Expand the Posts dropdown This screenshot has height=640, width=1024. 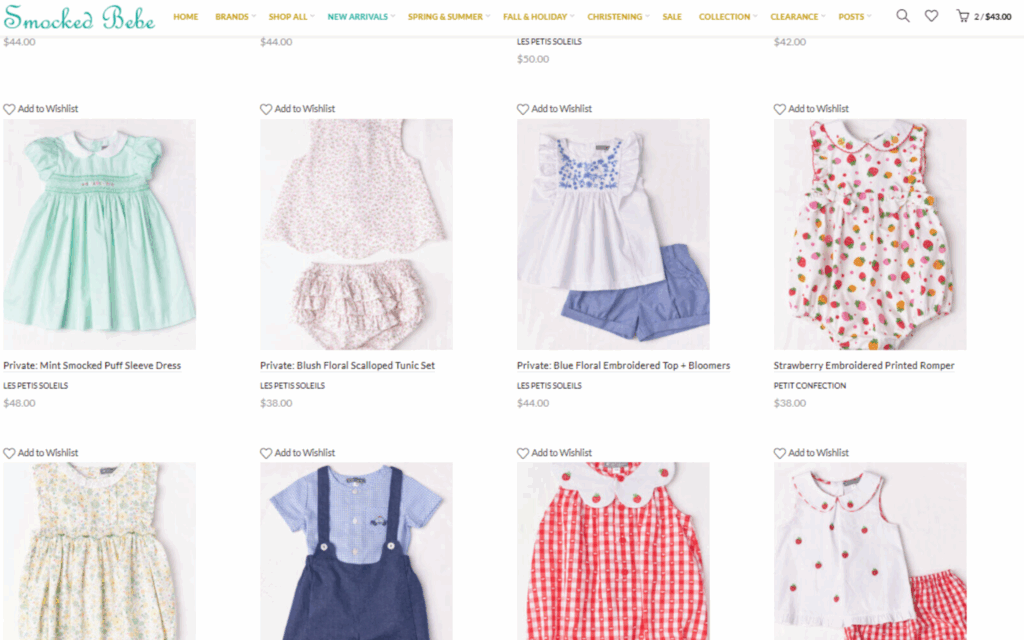(854, 17)
